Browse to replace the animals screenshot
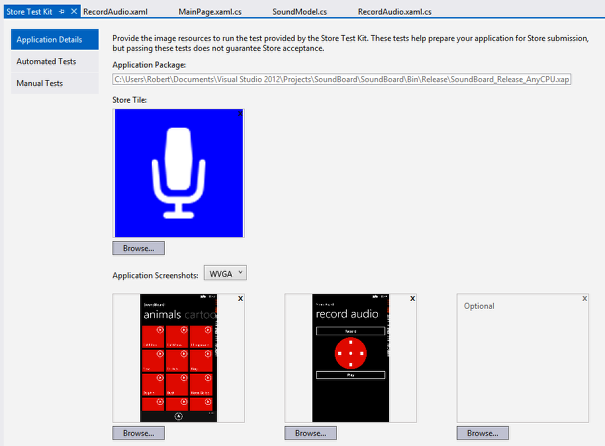The image size is (605, 446). pos(138,434)
